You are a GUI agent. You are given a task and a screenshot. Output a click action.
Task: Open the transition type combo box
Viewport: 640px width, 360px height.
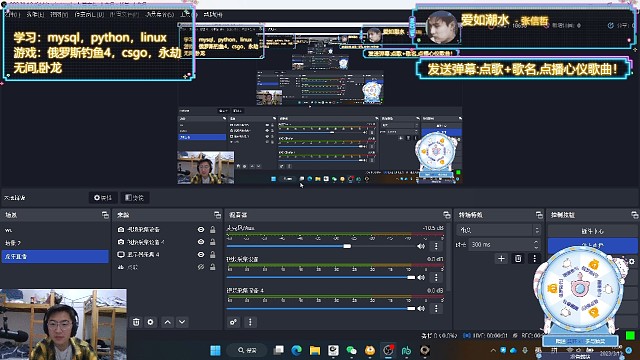(x=498, y=230)
